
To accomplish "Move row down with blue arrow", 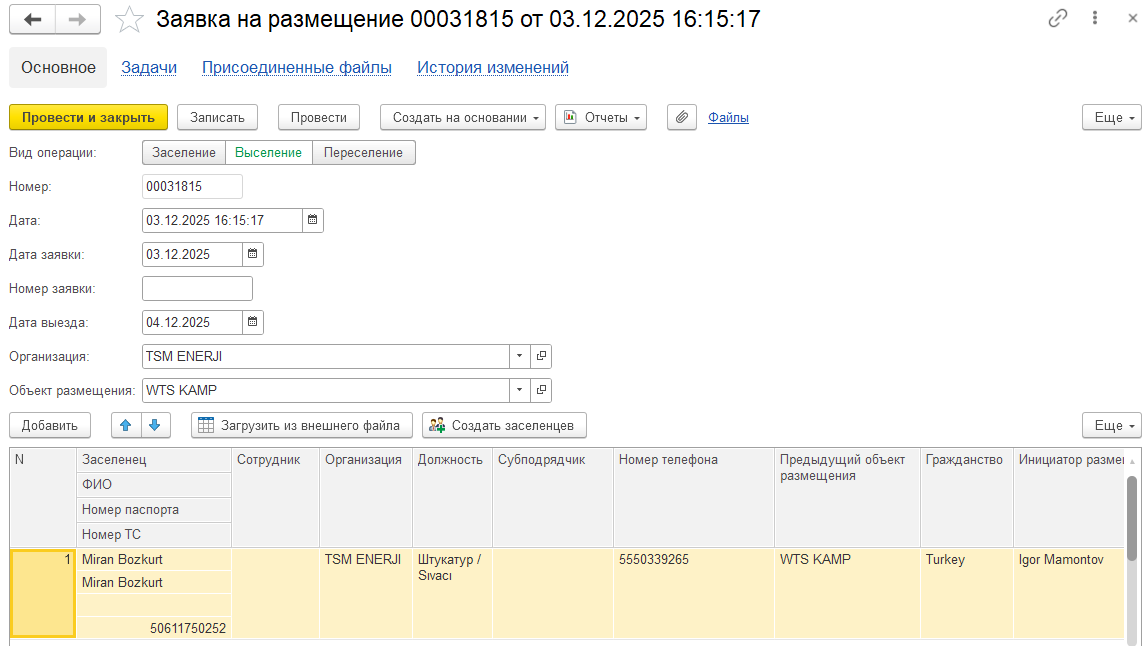I will pos(154,425).
